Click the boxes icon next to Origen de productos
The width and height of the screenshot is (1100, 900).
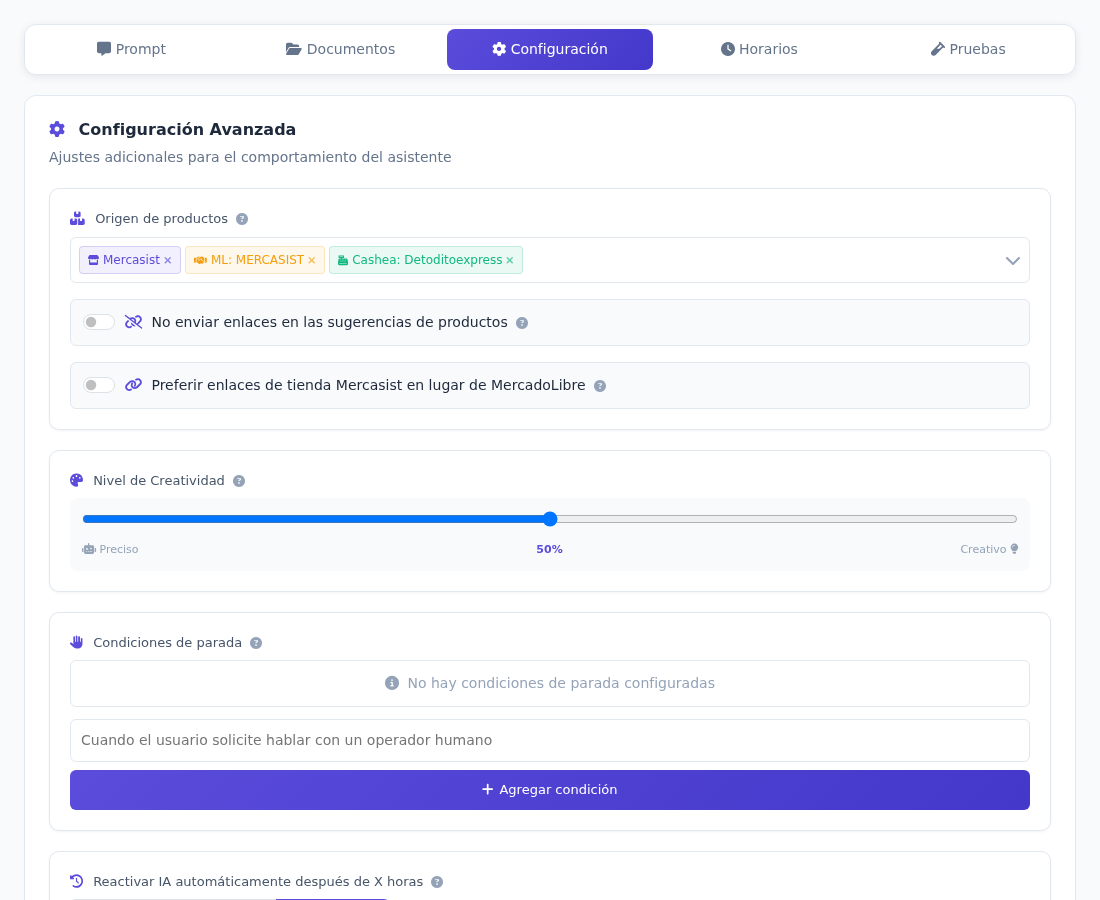point(77,219)
